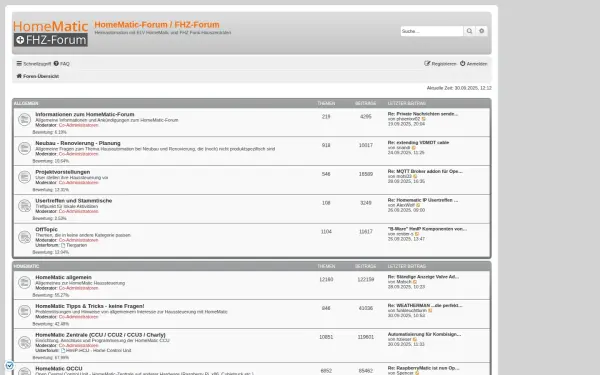Open HomeMatic allgemein forum
This screenshot has width=600, height=375.
[x=64, y=277]
